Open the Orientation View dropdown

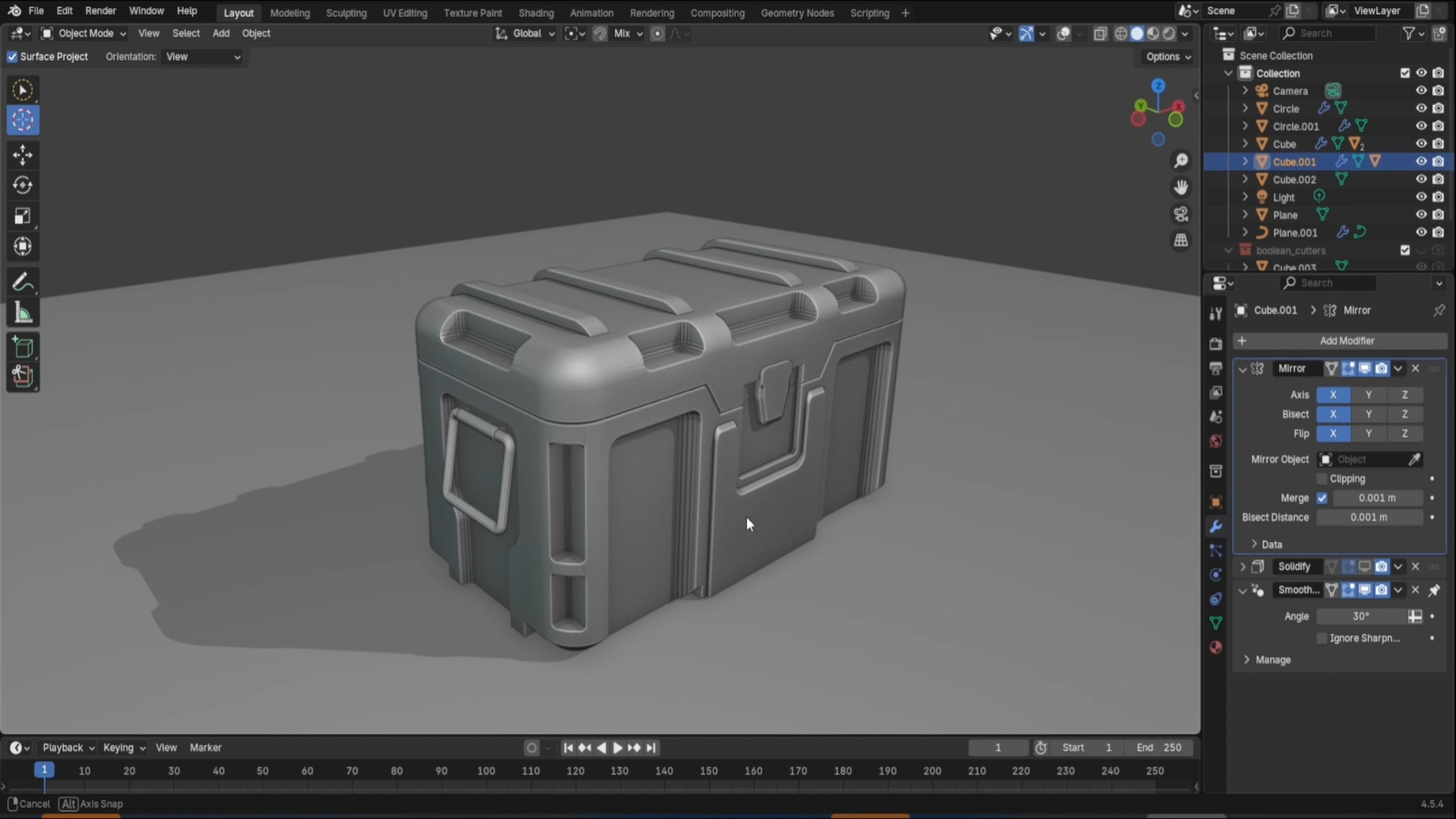[202, 57]
